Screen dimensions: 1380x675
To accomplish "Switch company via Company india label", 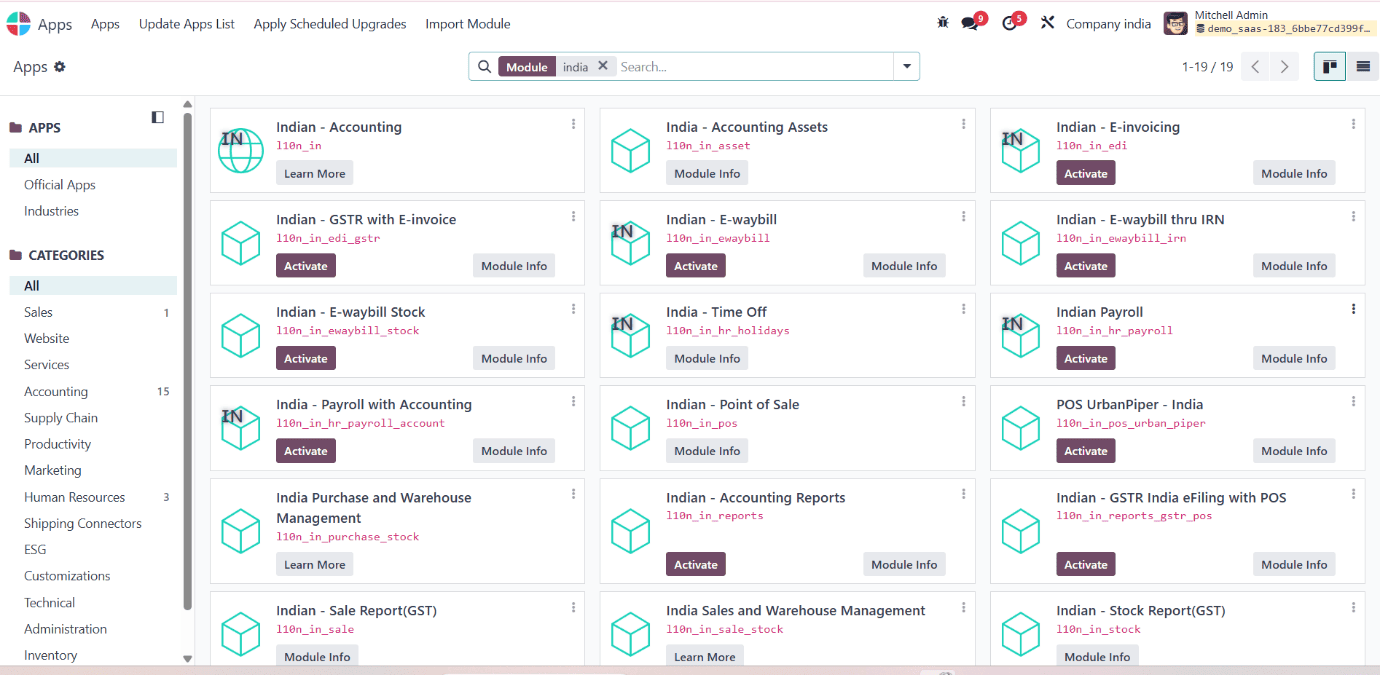I will point(1108,24).
